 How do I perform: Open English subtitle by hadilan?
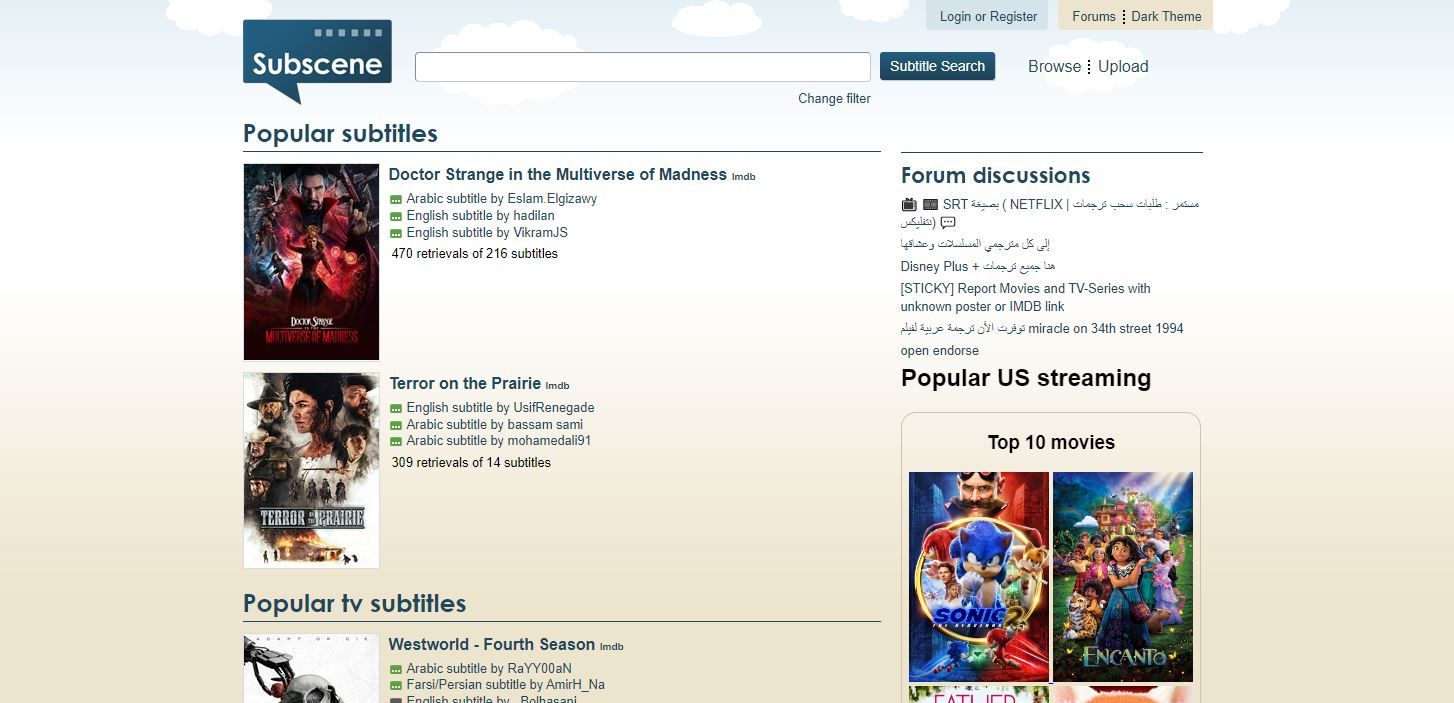pyautogui.click(x=480, y=216)
